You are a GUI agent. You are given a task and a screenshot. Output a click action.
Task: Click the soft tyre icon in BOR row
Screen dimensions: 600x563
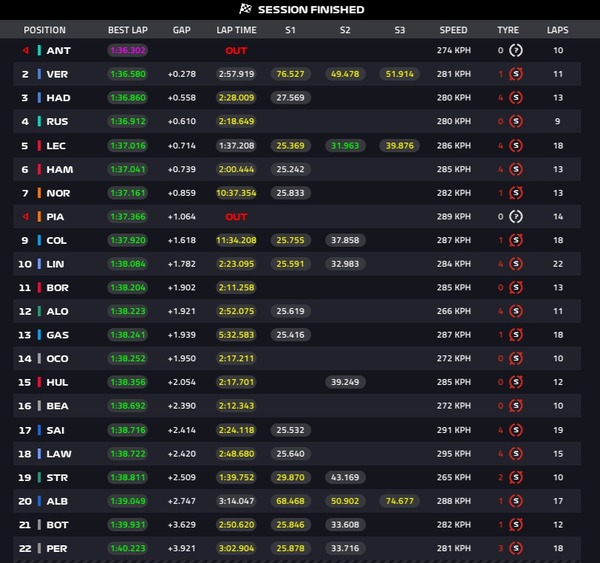point(515,287)
